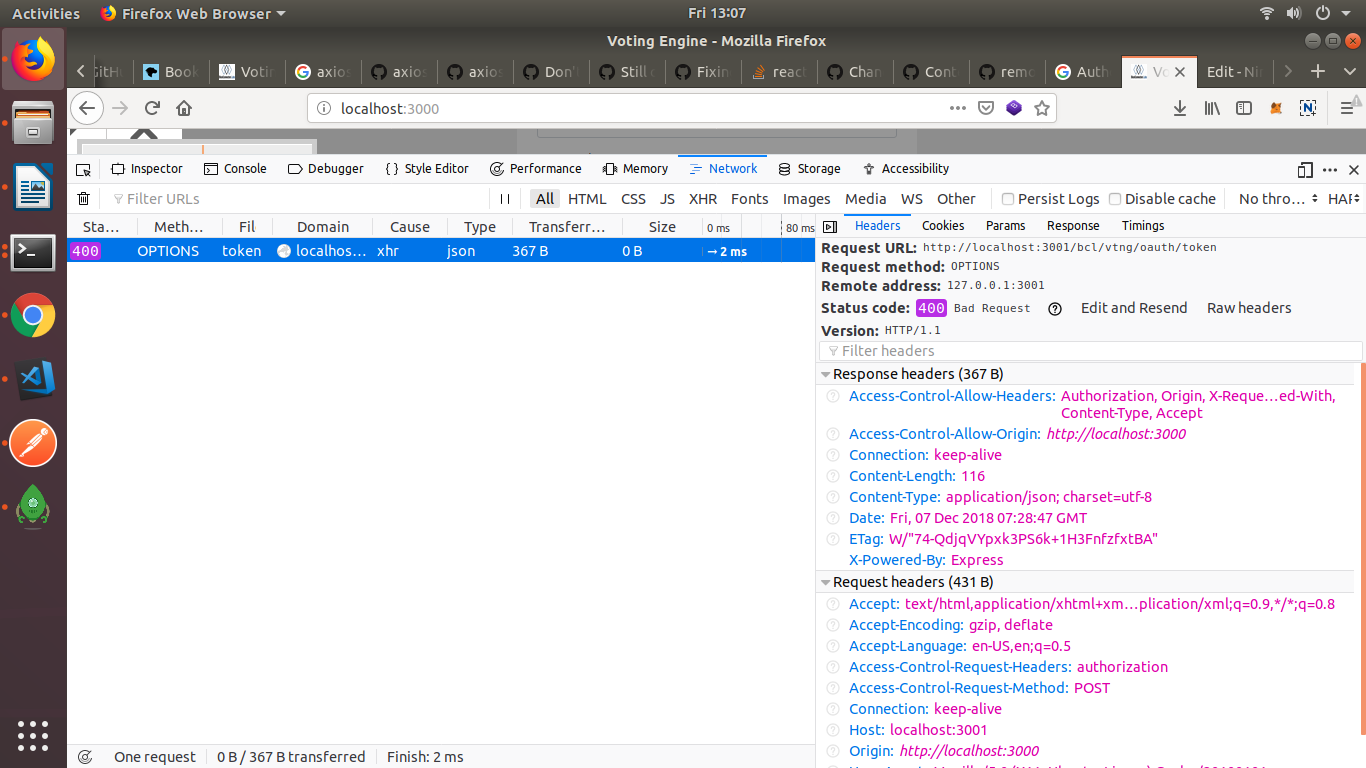This screenshot has width=1366, height=768.
Task: Open a new browser tab with plus
Action: click(x=1318, y=71)
